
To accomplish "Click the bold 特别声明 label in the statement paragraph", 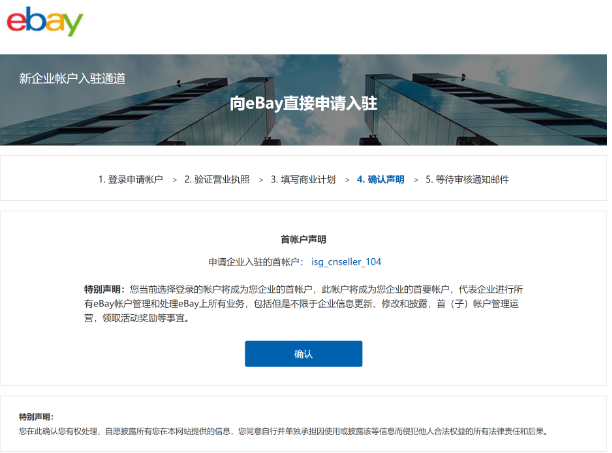I will (x=102, y=289).
